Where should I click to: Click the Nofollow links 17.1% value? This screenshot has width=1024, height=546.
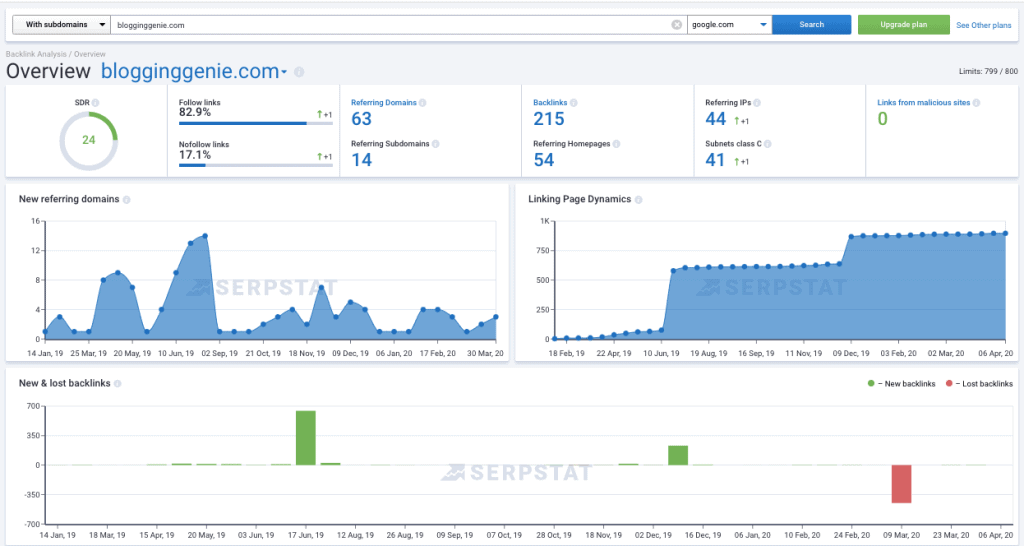pyautogui.click(x=195, y=155)
